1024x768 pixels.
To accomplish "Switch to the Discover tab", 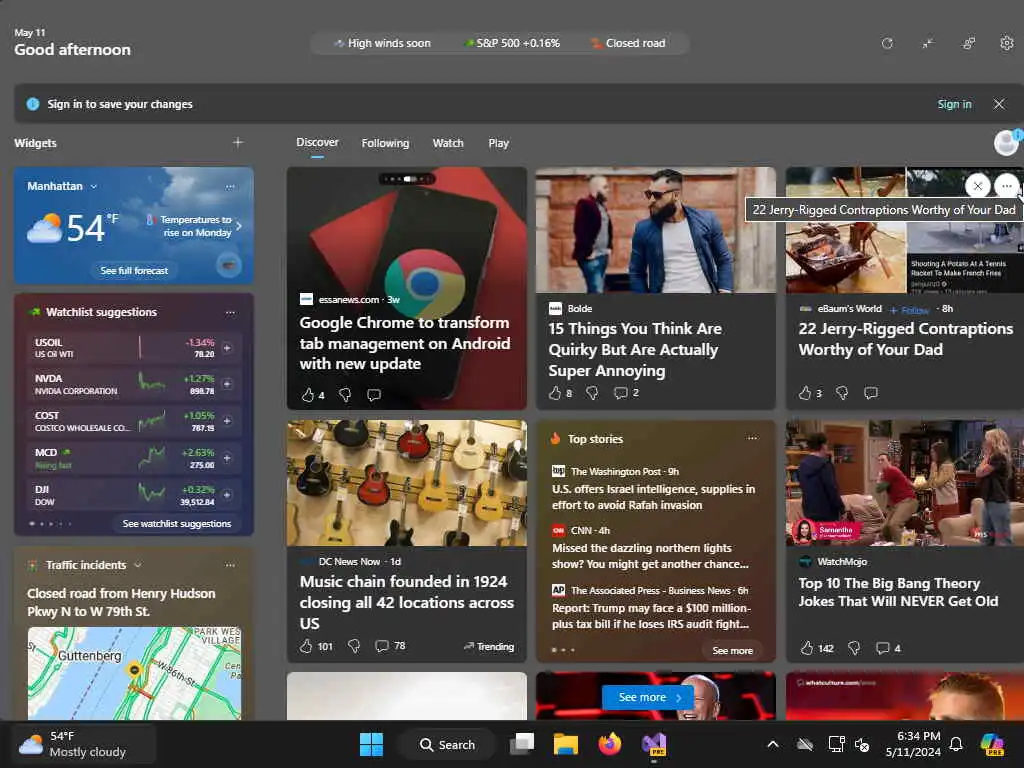I will pyautogui.click(x=317, y=142).
